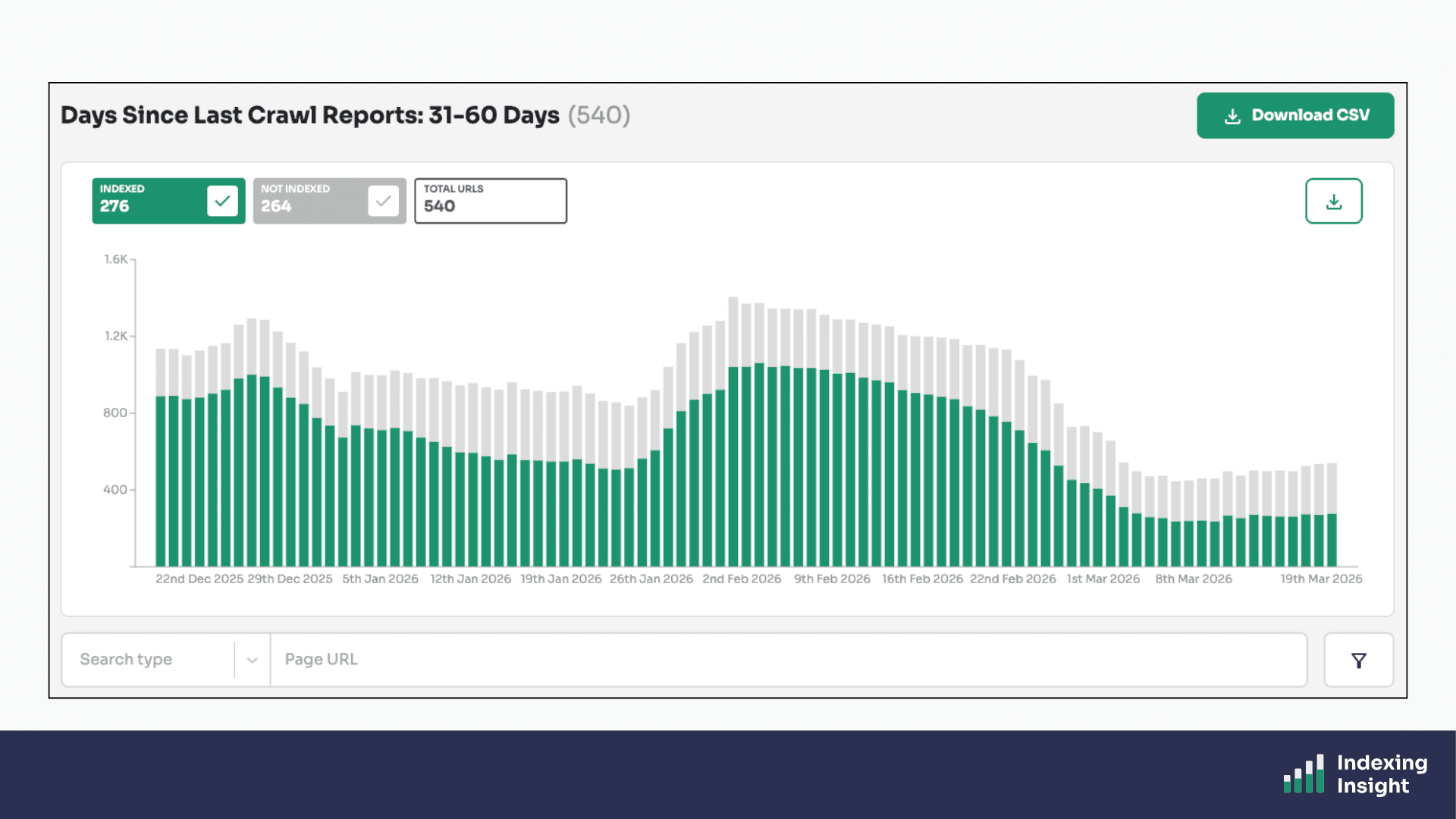Click the first green bar on chart

click(x=161, y=482)
